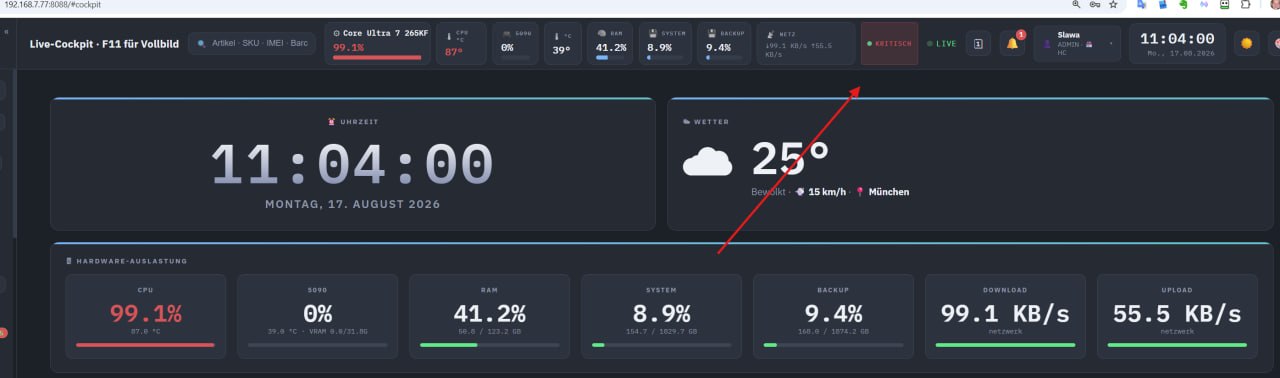Screen dimensions: 1280x378
Task: Open the Slawa ADMIN user dropdown
Action: 1077,44
